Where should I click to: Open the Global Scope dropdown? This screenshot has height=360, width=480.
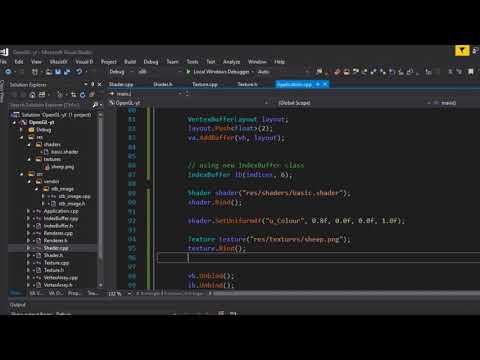point(353,103)
